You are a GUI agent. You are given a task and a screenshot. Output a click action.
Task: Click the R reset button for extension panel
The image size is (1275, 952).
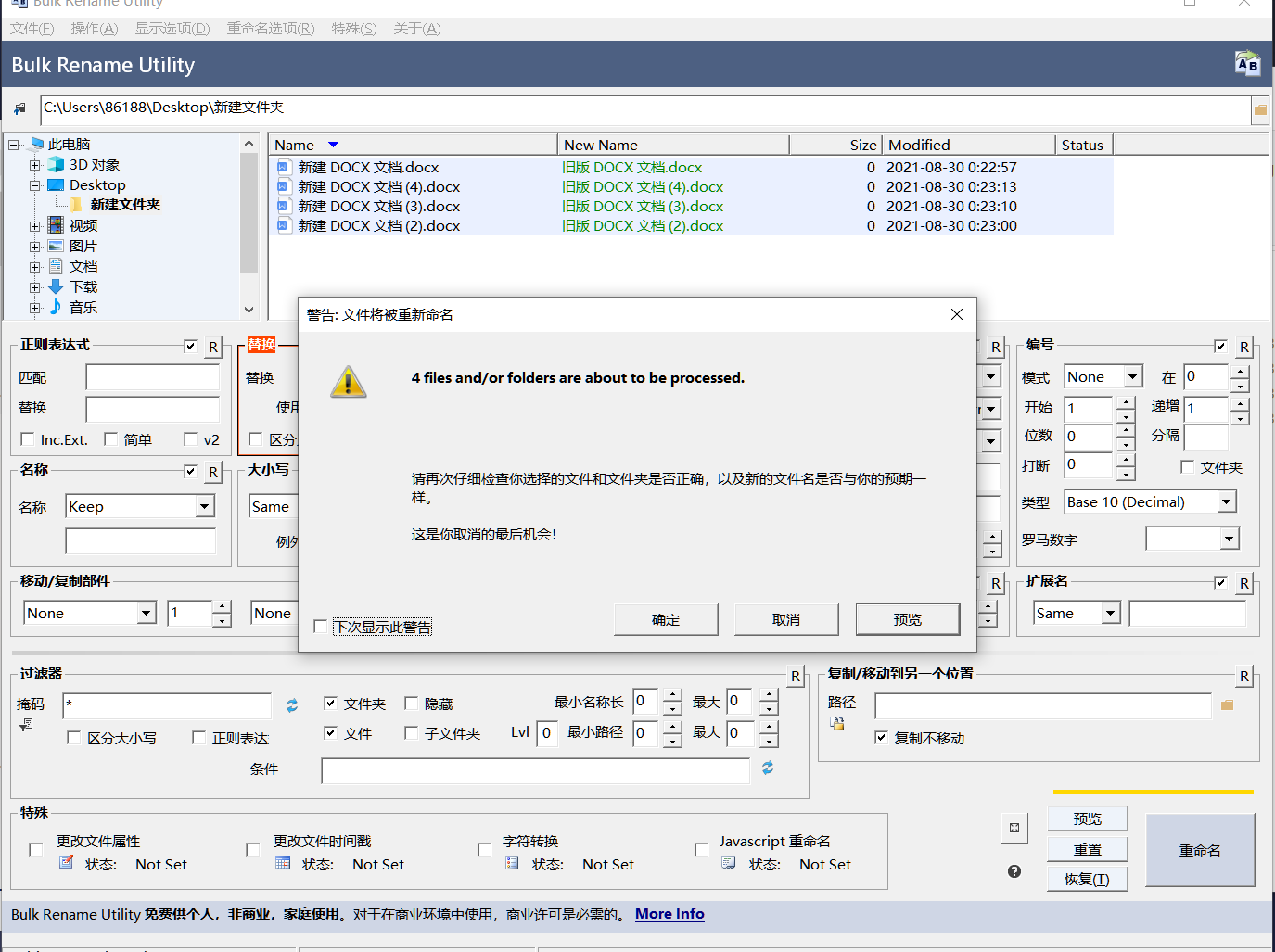(x=1244, y=583)
